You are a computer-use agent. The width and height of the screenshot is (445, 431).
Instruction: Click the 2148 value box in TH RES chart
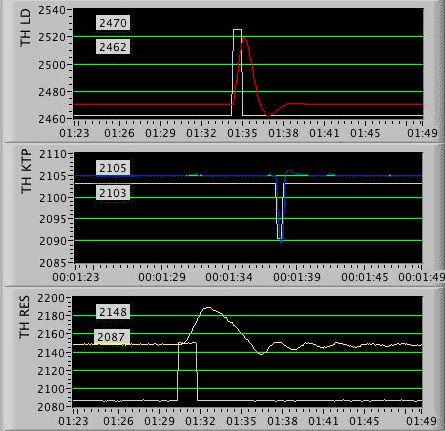coord(113,312)
